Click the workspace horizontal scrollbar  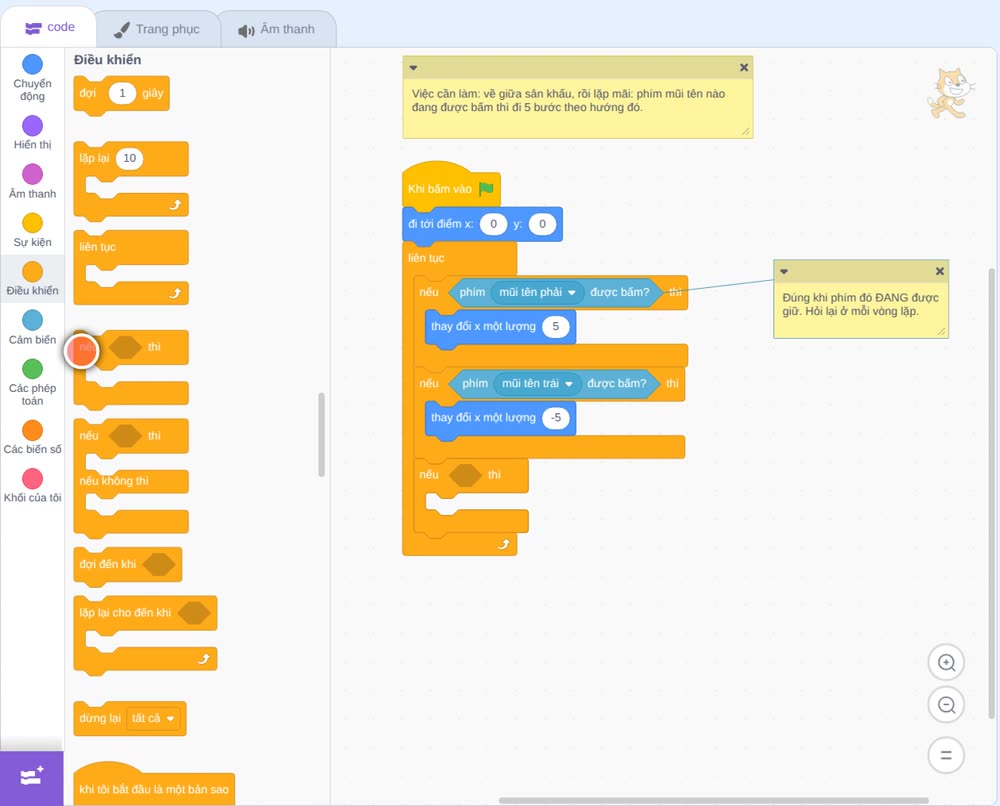(x=714, y=800)
